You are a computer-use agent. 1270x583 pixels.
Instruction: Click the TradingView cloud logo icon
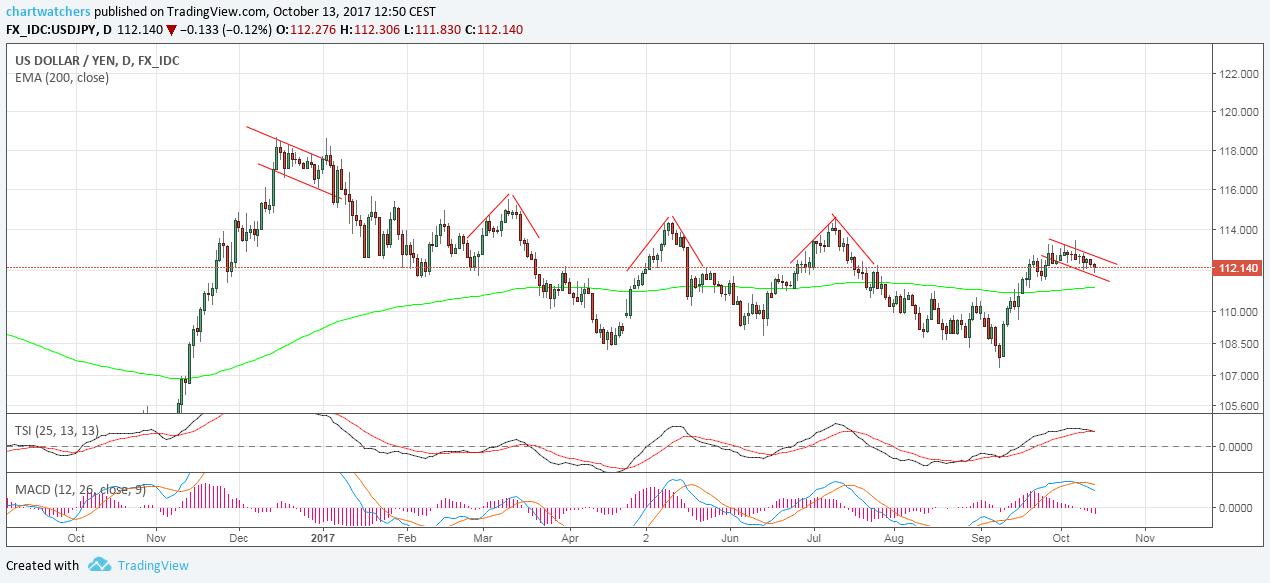click(99, 565)
